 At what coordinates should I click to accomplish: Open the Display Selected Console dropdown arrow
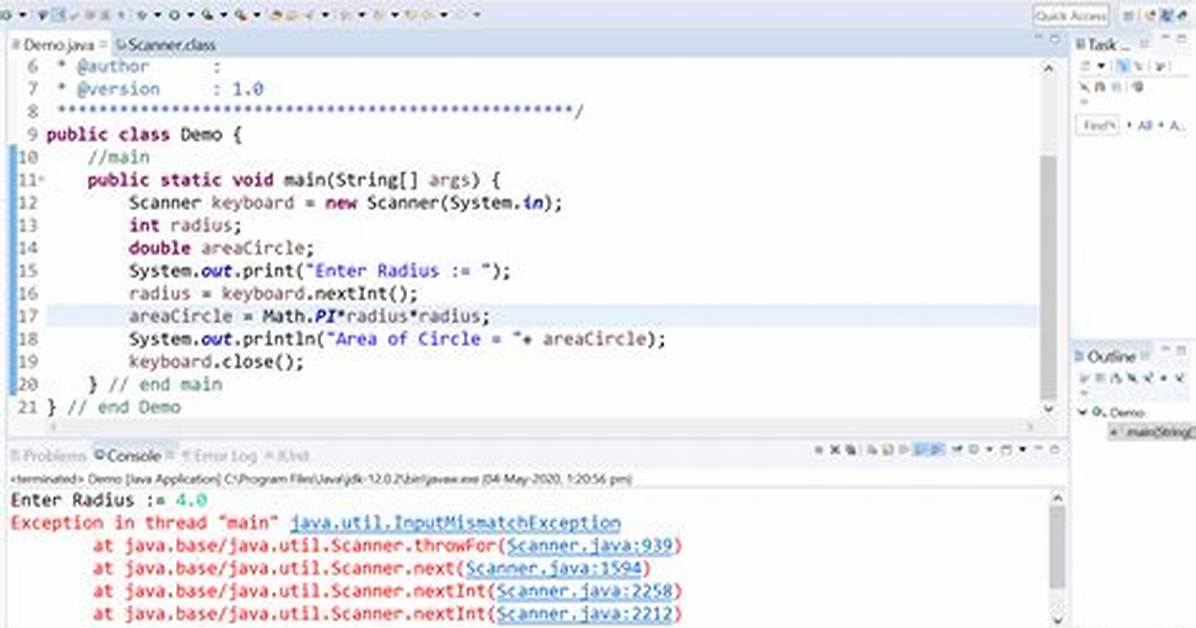(989, 449)
